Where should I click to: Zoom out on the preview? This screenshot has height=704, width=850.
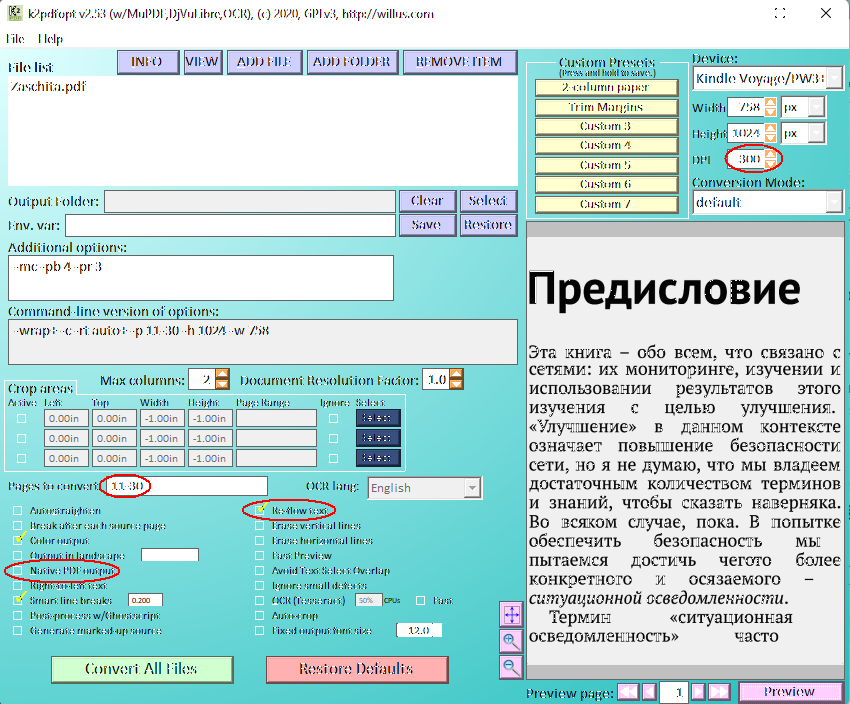coord(511,666)
